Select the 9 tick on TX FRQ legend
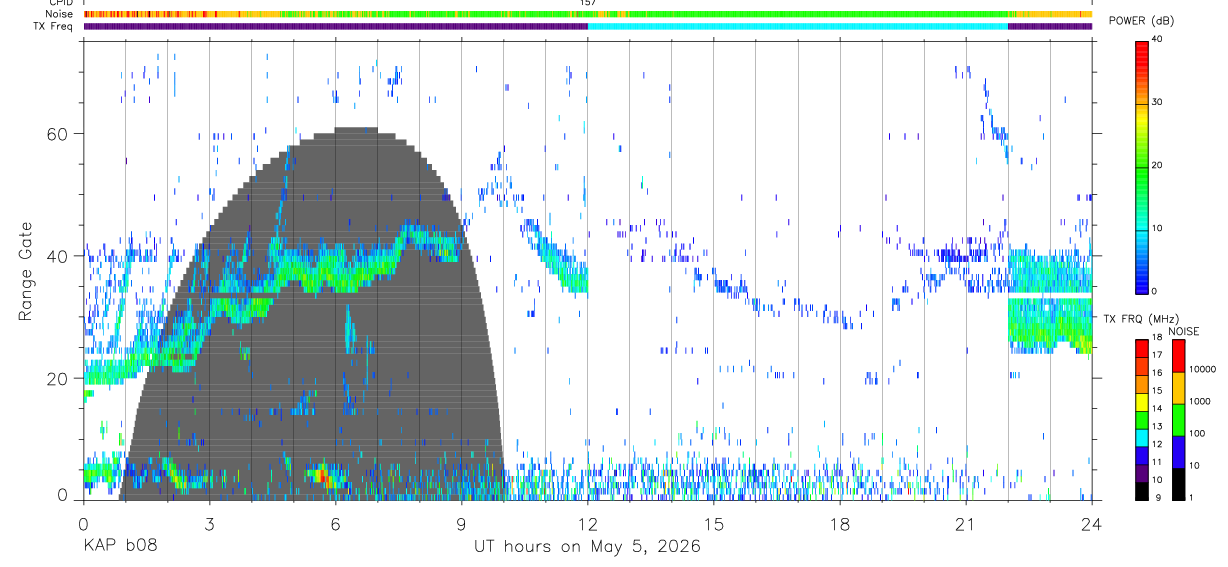 point(1158,497)
